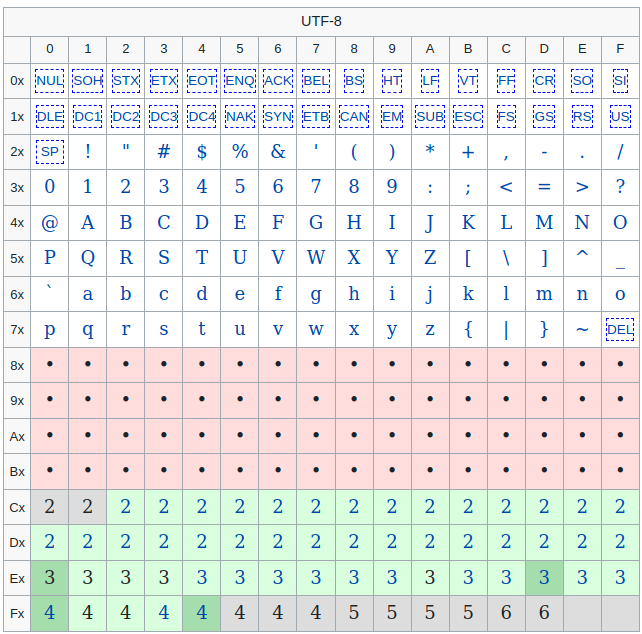642x634 pixels.
Task: Select the lowercase letter g link
Action: [316, 295]
